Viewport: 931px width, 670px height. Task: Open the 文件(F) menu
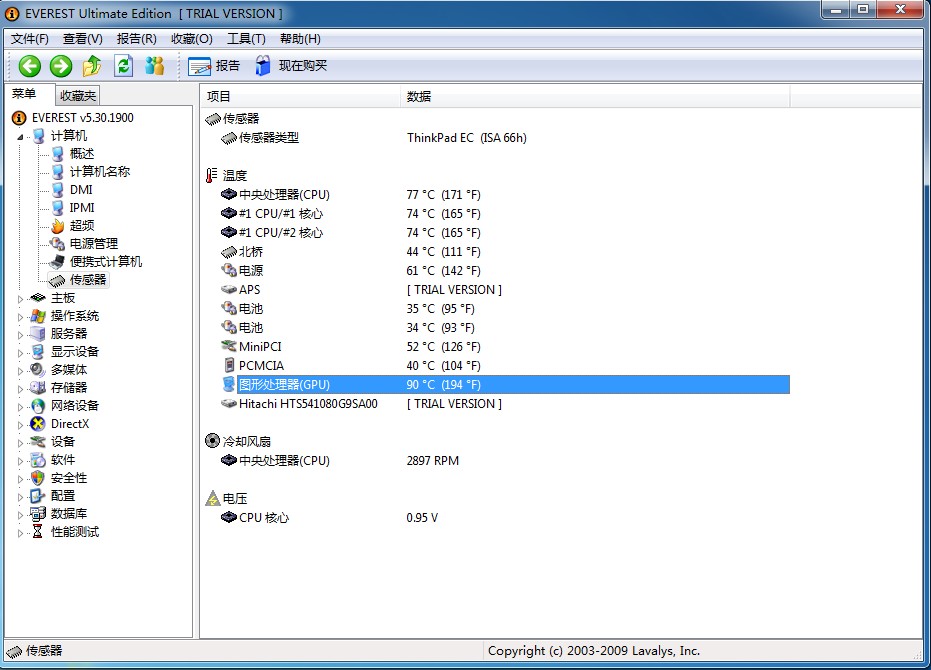point(30,39)
